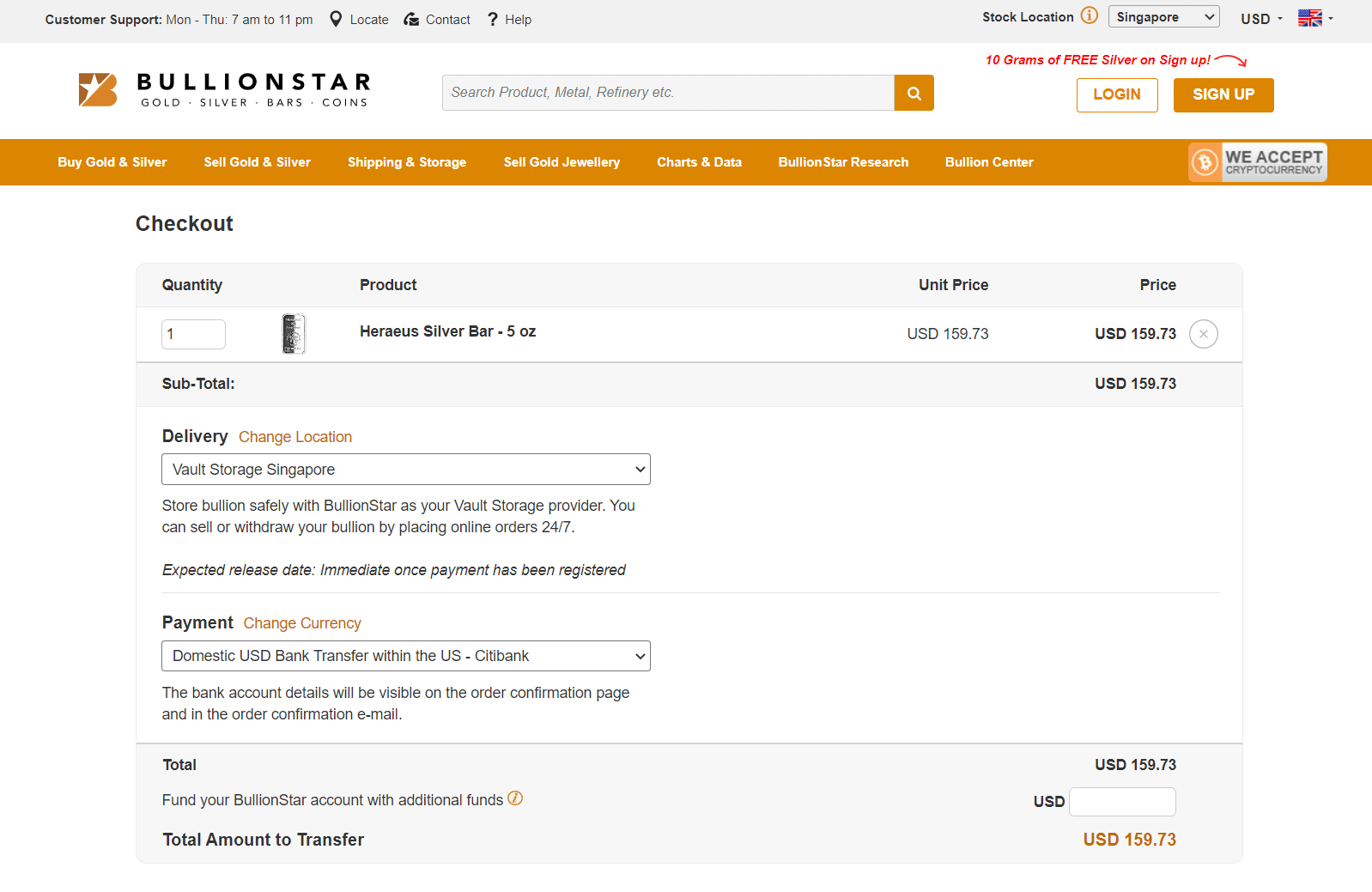Focus the product search field
The width and height of the screenshot is (1372, 892).
coord(668,93)
